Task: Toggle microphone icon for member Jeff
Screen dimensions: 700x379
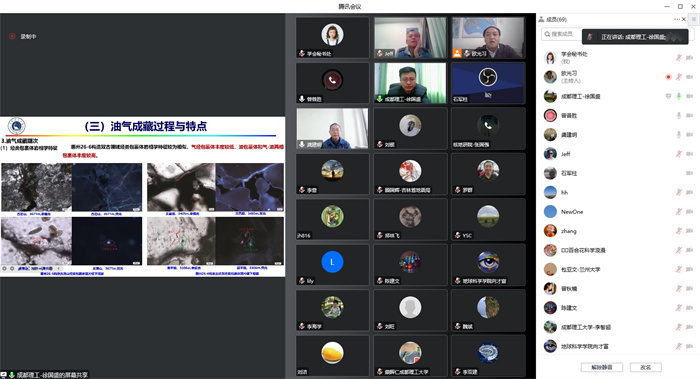Action: coord(679,154)
